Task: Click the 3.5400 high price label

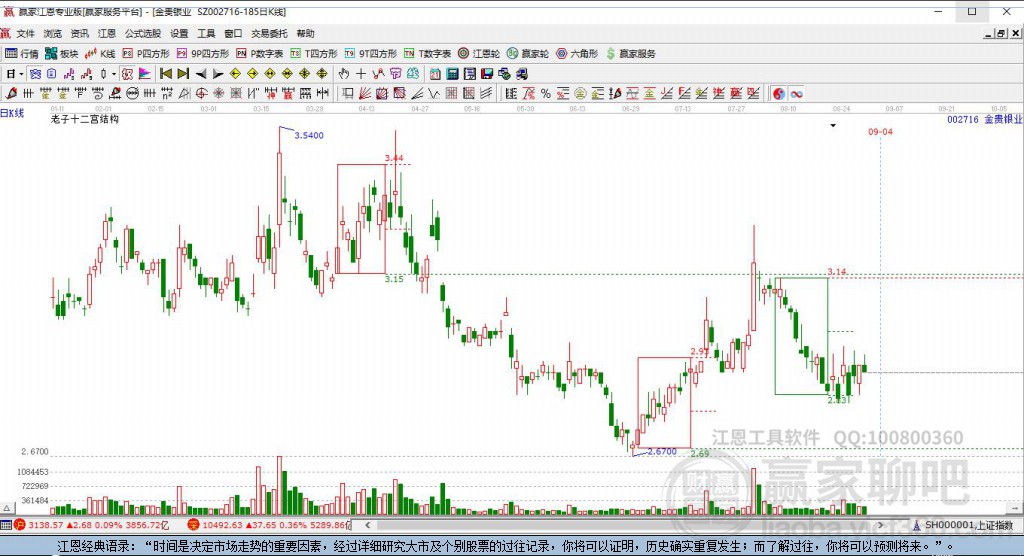Action: click(x=309, y=135)
